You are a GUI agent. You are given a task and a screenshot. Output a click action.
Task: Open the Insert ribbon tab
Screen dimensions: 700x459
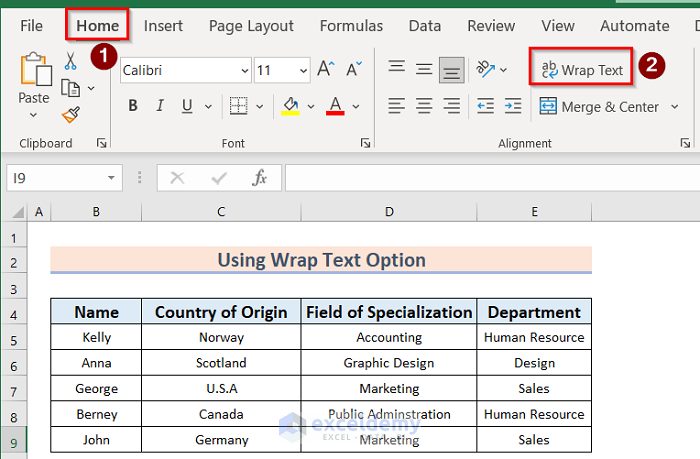click(163, 26)
